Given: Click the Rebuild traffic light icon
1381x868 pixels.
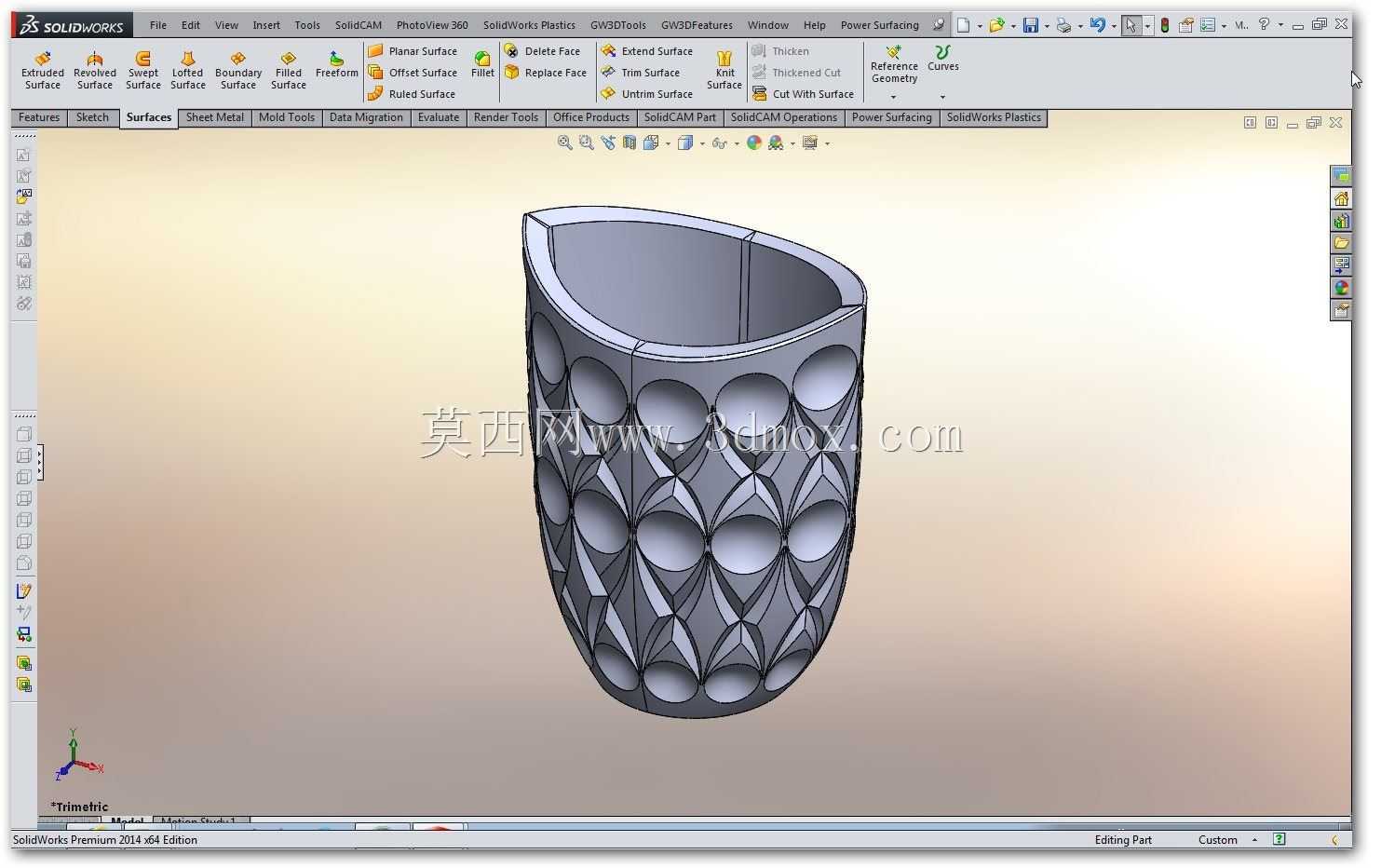Looking at the screenshot, I should point(1164,25).
